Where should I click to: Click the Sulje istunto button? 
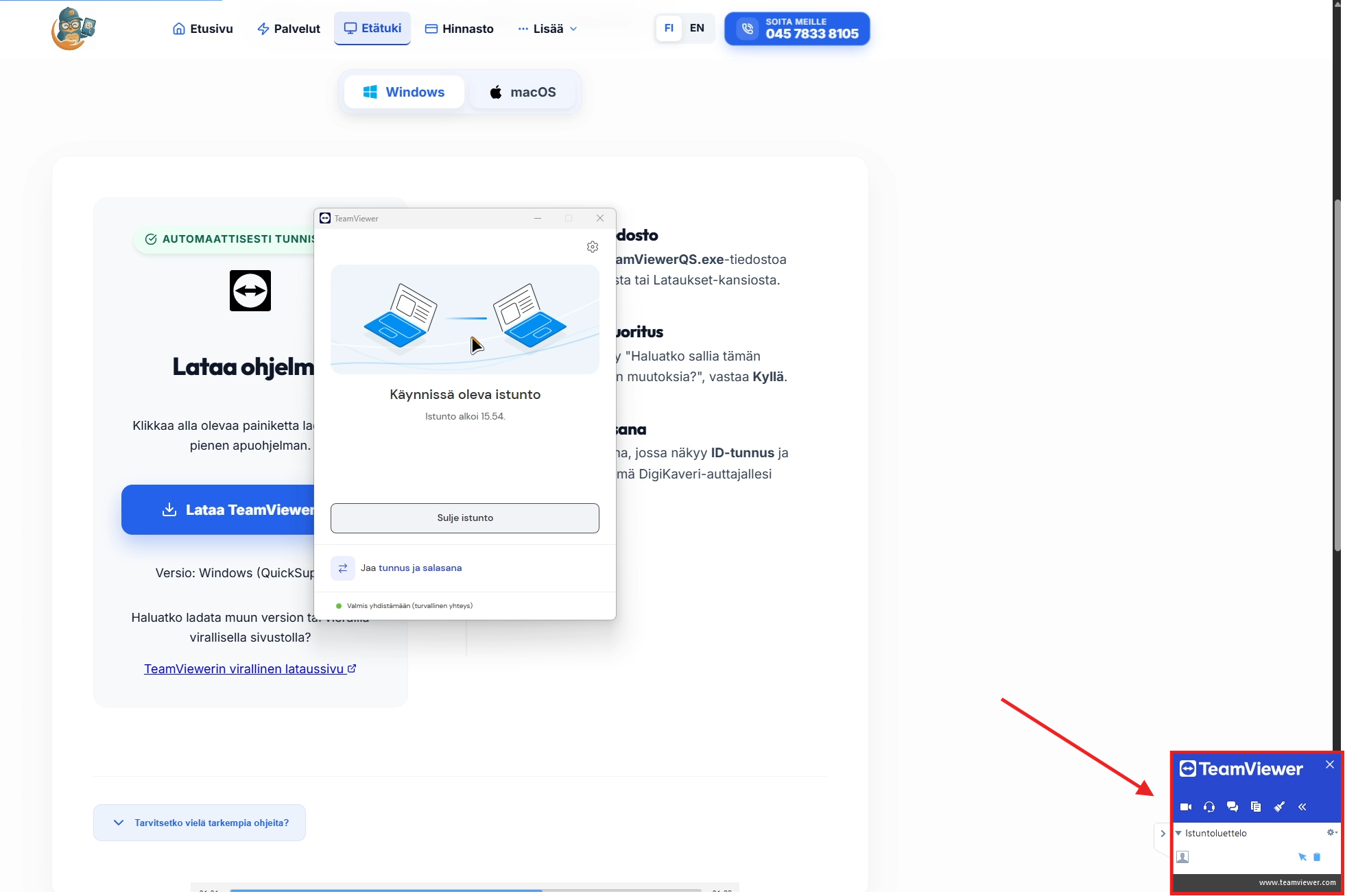click(465, 518)
